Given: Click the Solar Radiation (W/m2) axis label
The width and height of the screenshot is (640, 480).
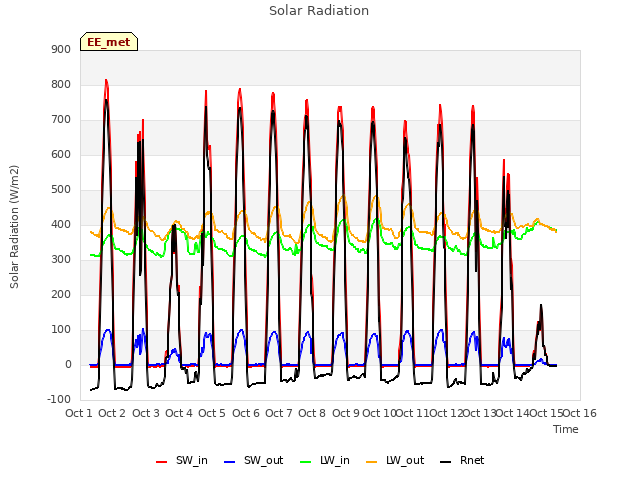Looking at the screenshot, I should (x=14, y=227).
